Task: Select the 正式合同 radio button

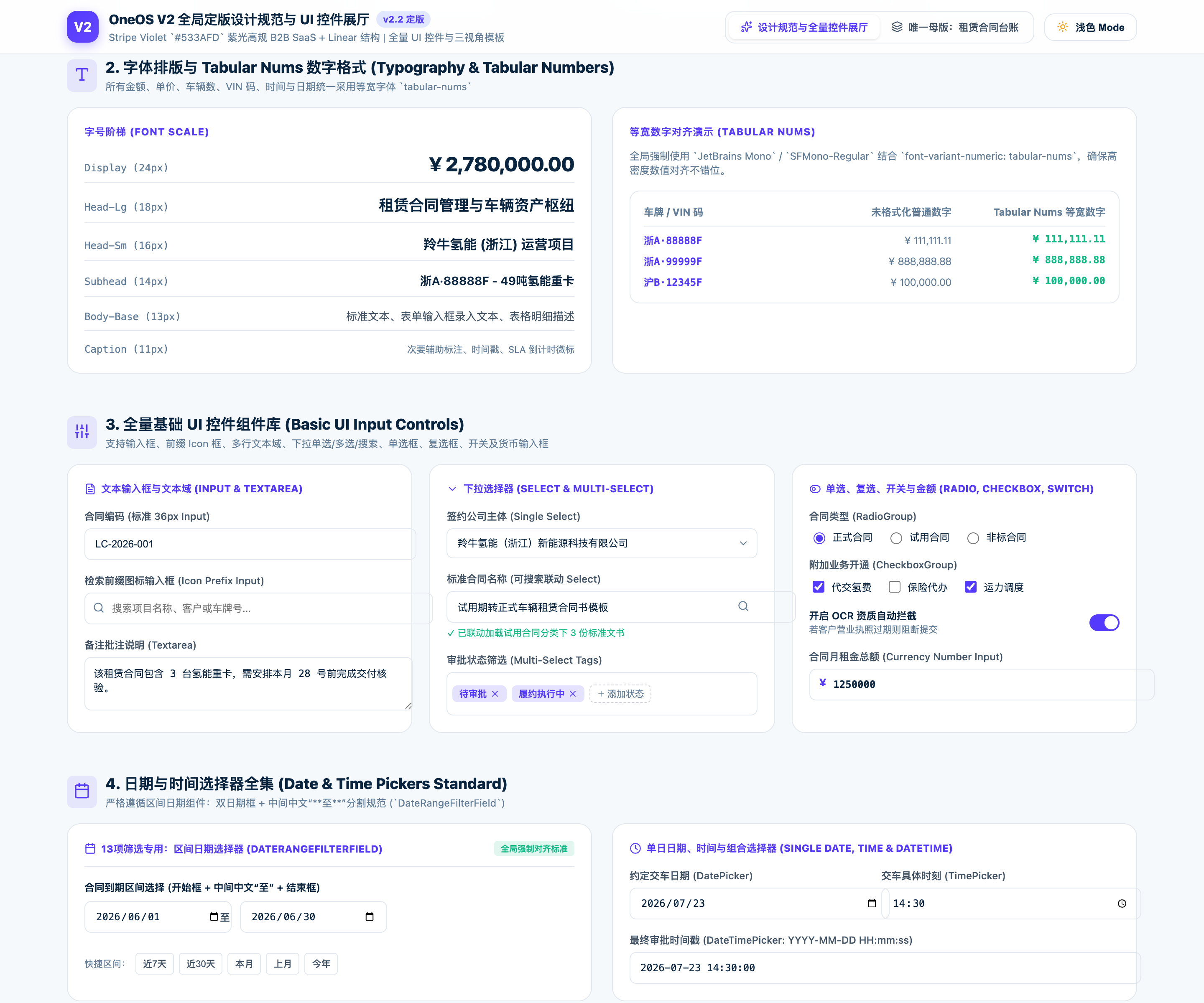Action: (819, 537)
